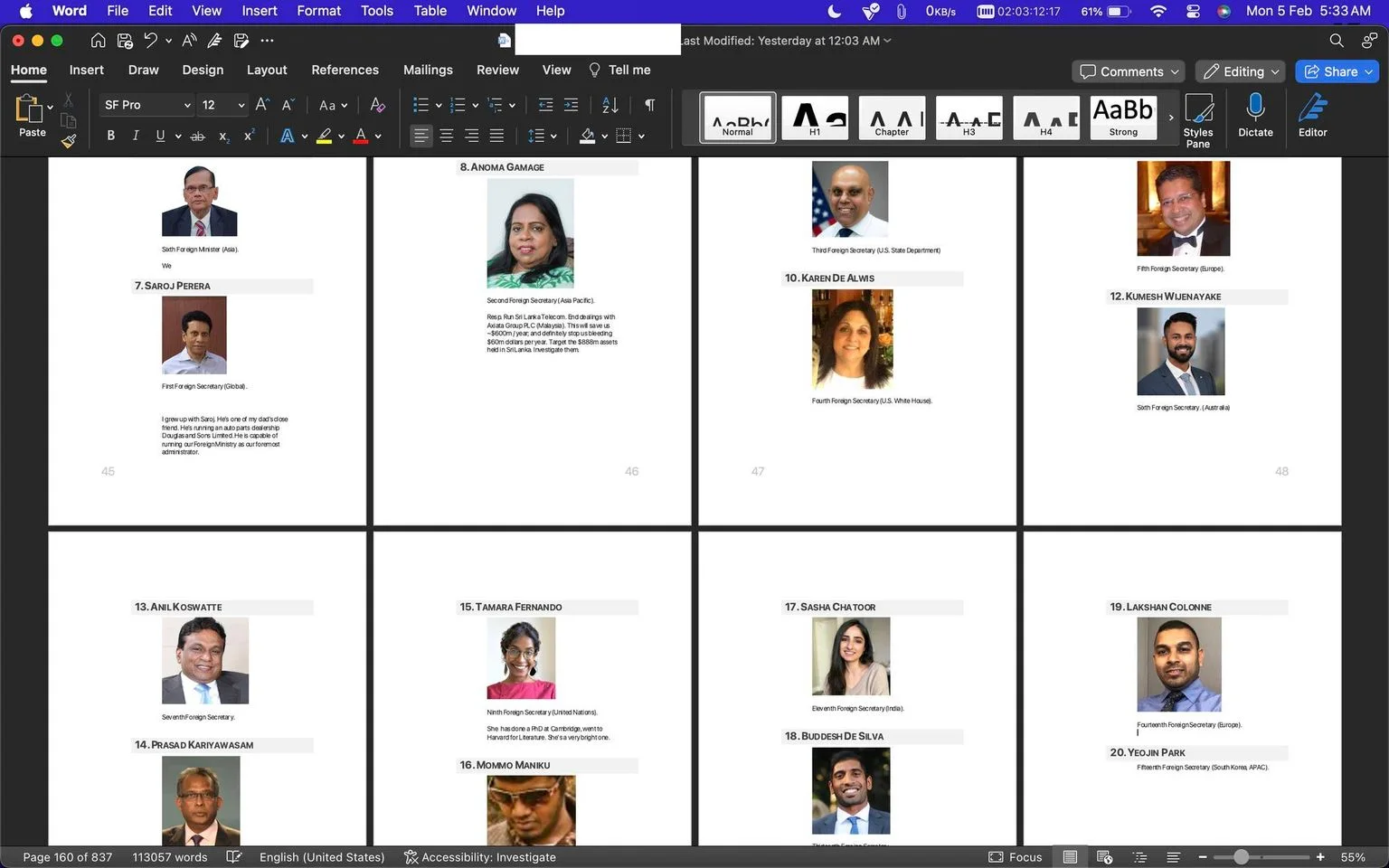1389x868 pixels.
Task: Undo the last action
Action: pyautogui.click(x=151, y=41)
